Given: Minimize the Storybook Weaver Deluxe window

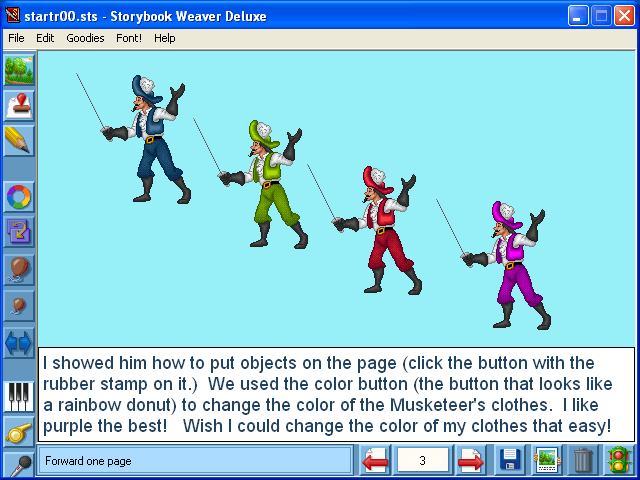Looking at the screenshot, I should coord(578,16).
